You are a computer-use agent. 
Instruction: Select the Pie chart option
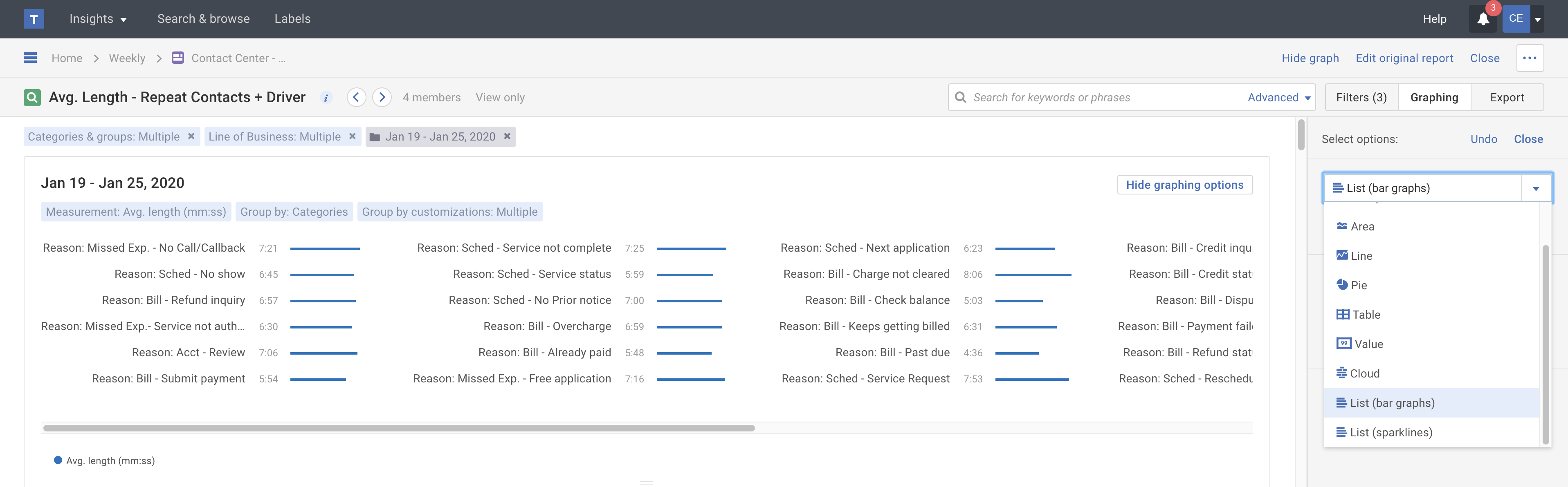click(1358, 285)
